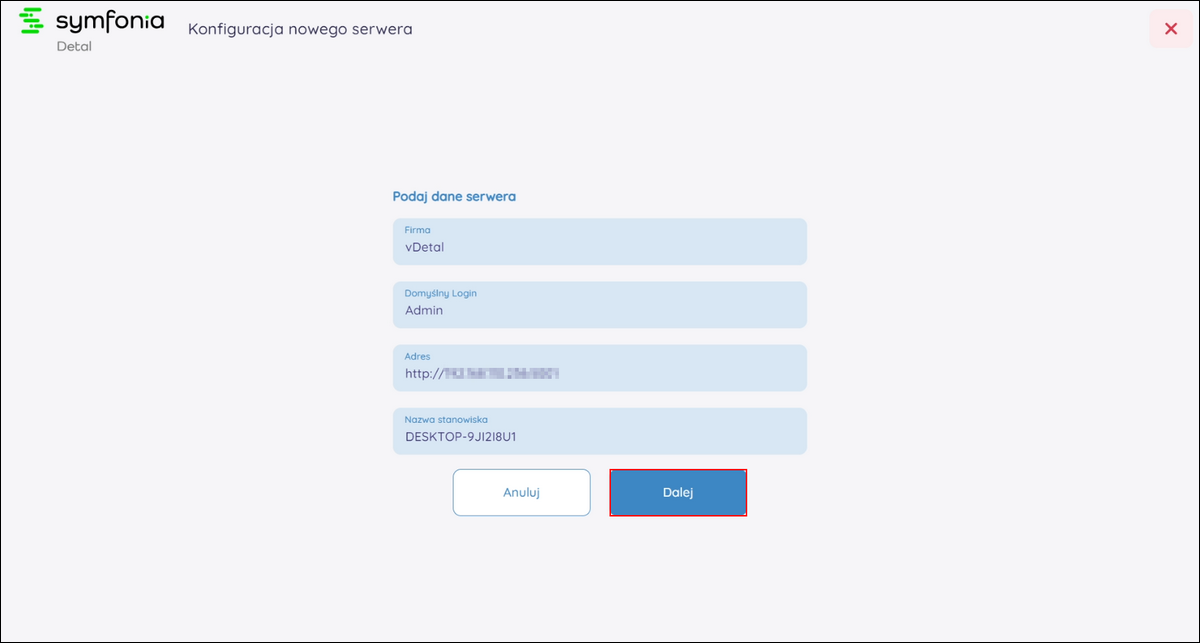The image size is (1200, 643).
Task: Click the Konfiguracja nowego serwera title
Action: click(300, 29)
